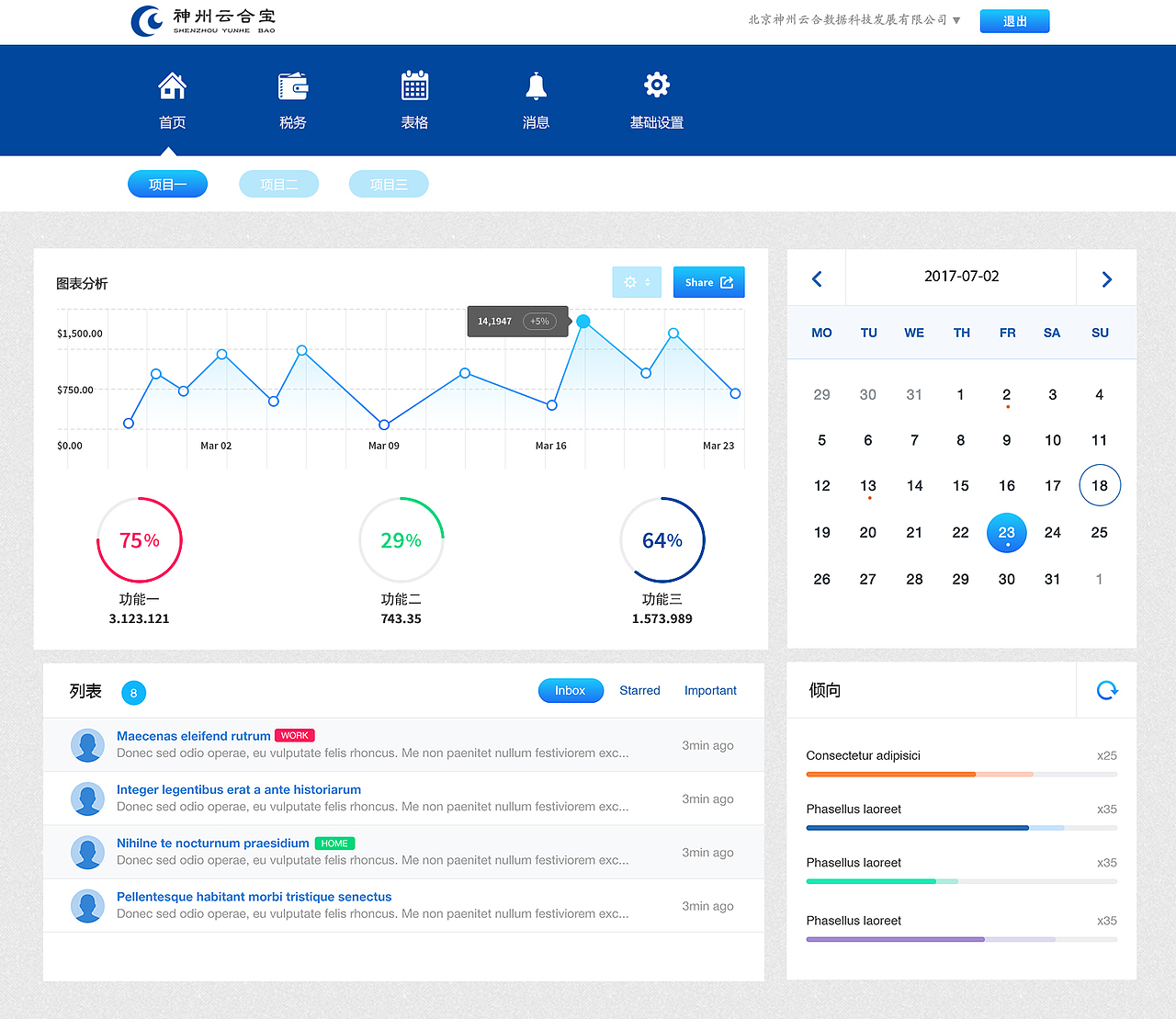Open the 税务 wallet icon
The height and width of the screenshot is (1019, 1176).
[x=293, y=86]
